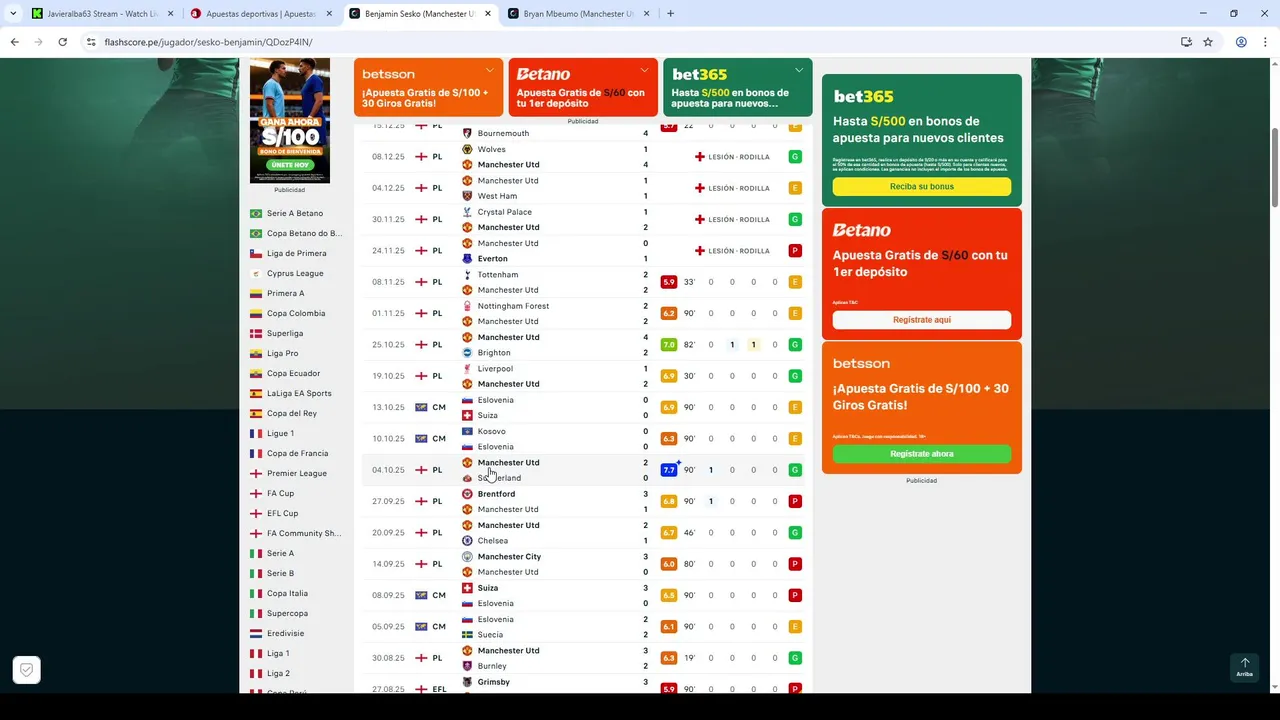This screenshot has height=720, width=1280.
Task: Click the Burnley team name
Action: [492, 666]
